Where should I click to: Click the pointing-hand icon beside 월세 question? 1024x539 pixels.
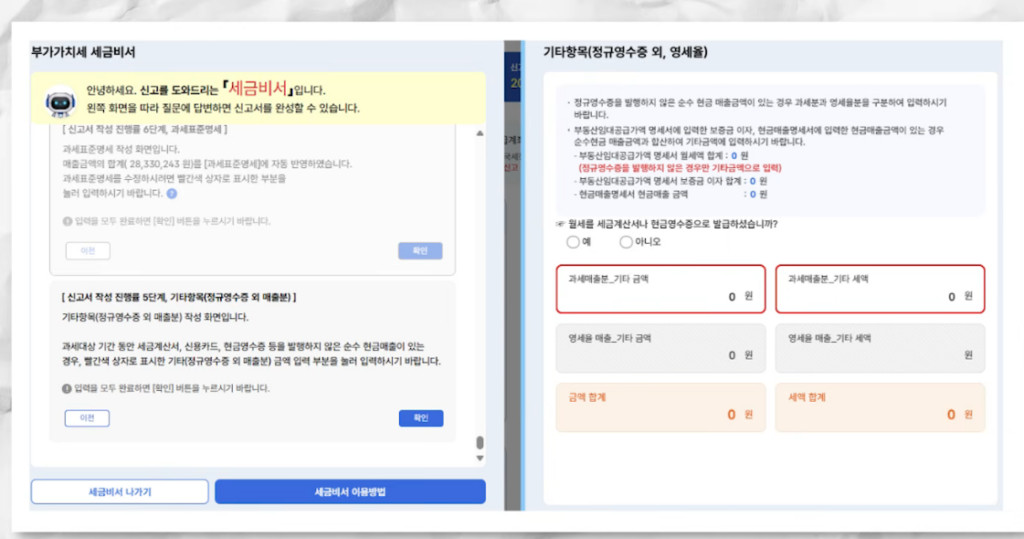tap(560, 224)
